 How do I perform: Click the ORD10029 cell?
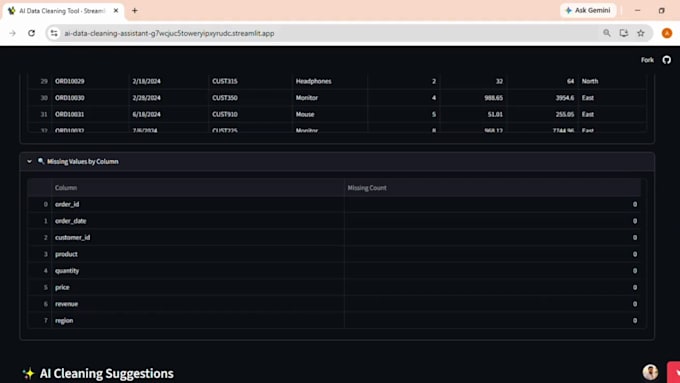pyautogui.click(x=90, y=81)
